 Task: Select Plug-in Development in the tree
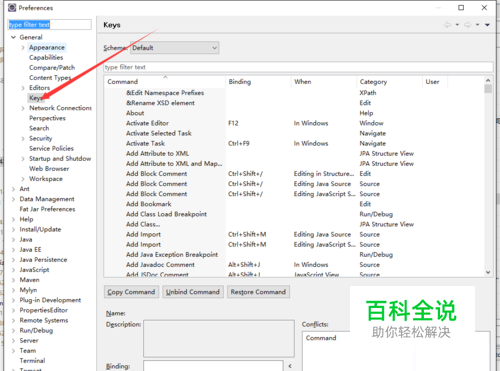point(50,300)
